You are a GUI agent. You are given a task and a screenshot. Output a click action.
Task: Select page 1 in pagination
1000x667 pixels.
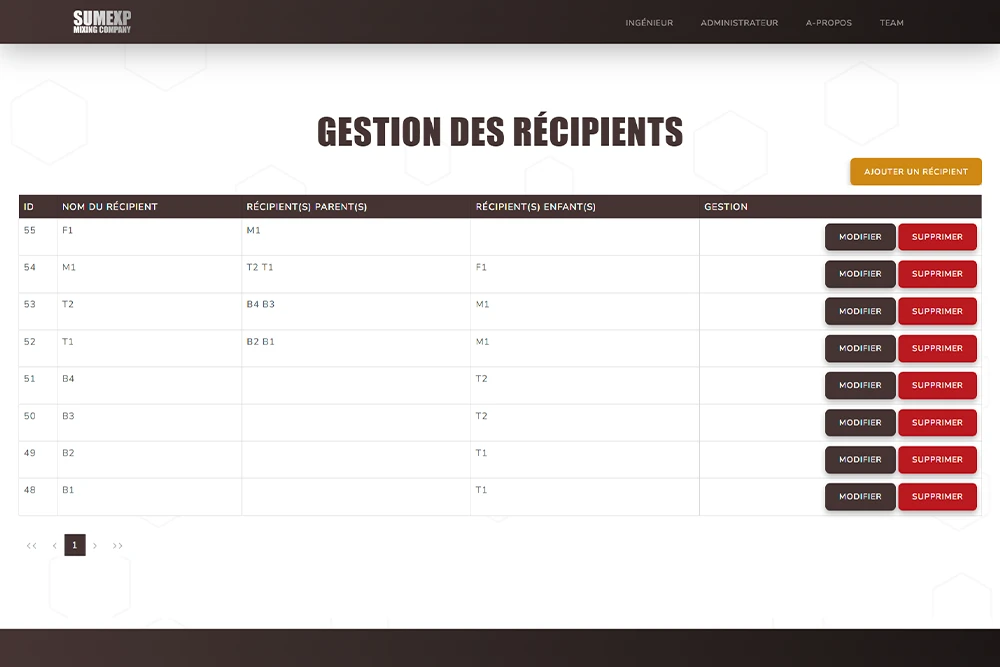pyautogui.click(x=75, y=546)
